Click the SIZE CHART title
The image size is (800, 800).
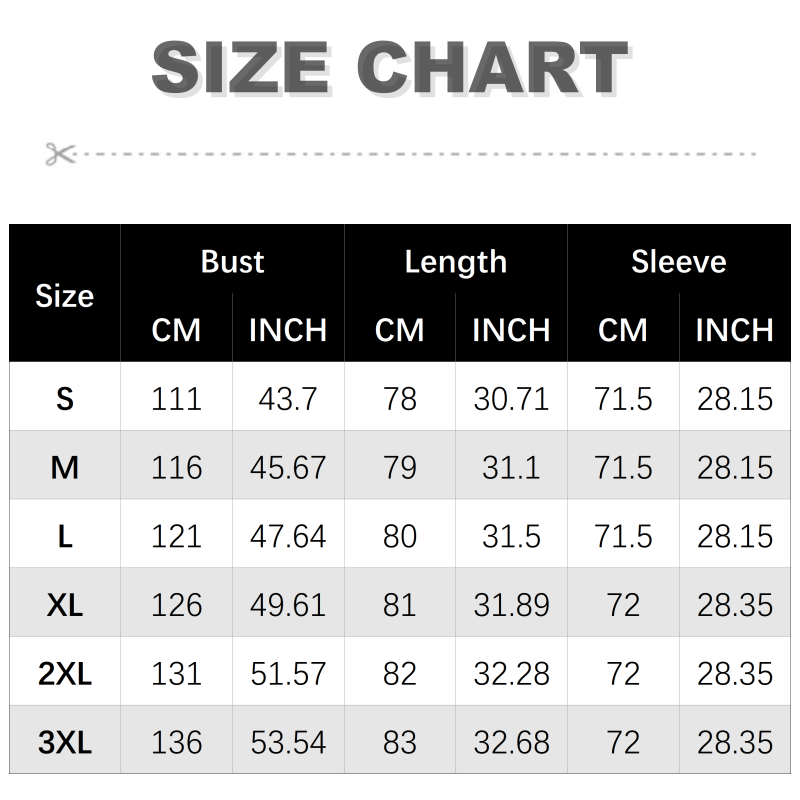click(x=389, y=70)
